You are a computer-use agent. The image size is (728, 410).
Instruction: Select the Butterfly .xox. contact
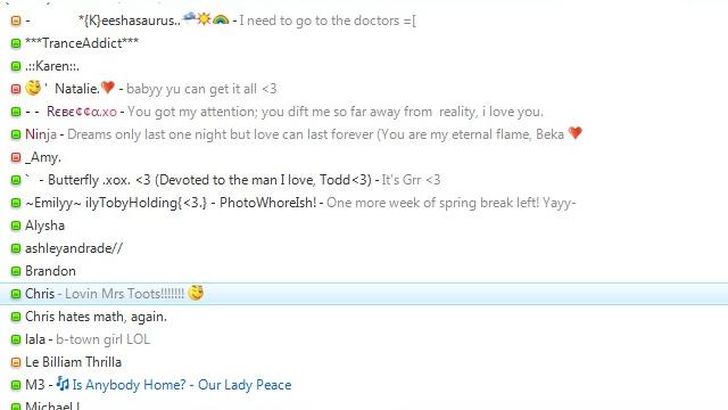click(364, 180)
